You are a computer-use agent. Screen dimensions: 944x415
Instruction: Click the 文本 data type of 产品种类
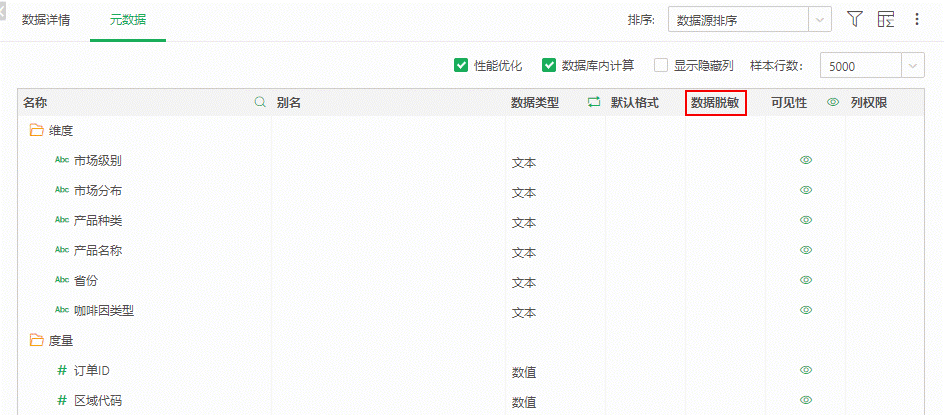coord(524,222)
